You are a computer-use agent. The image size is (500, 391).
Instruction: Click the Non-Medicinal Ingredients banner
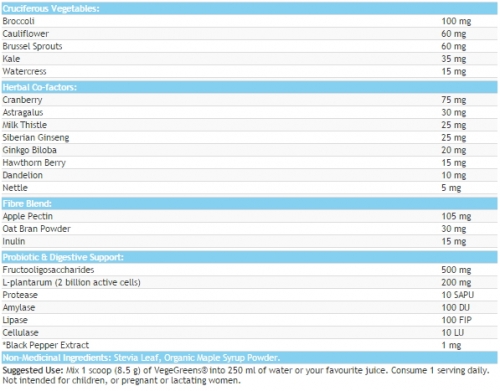tap(250, 358)
